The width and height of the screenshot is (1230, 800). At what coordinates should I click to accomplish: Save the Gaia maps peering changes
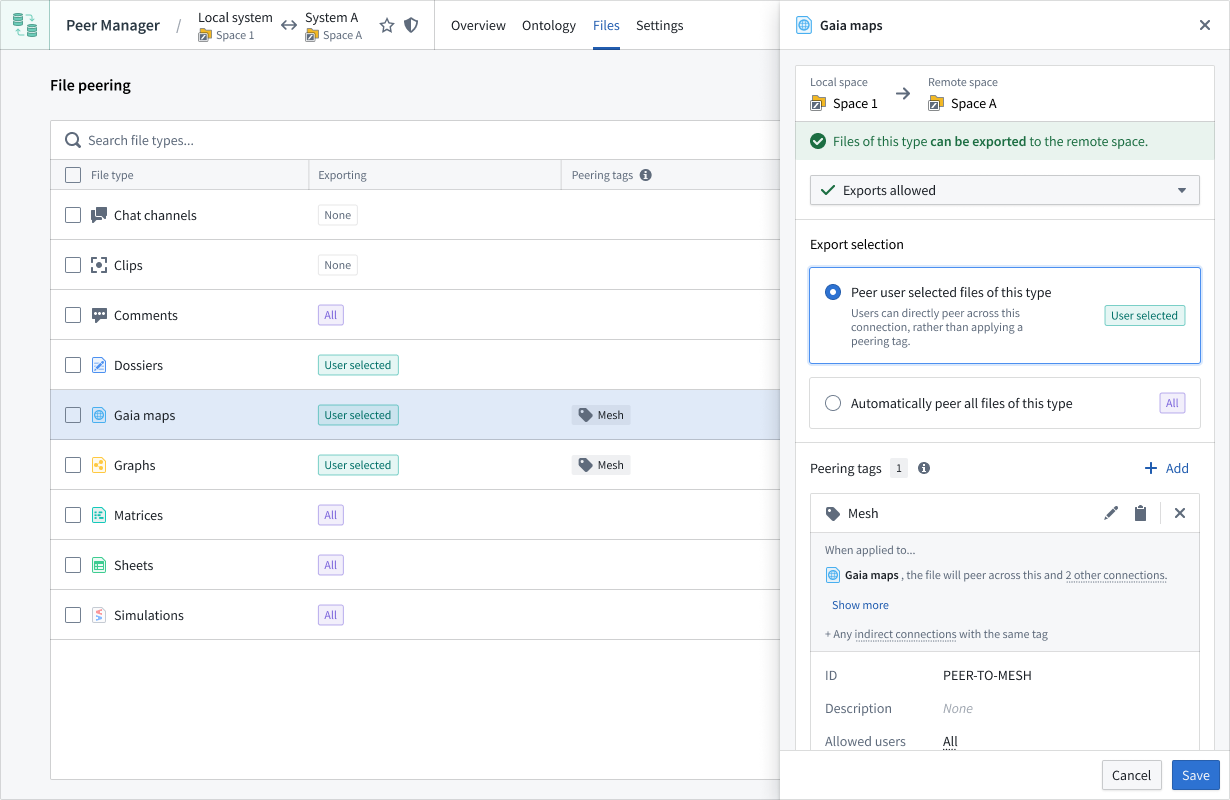[1195, 775]
